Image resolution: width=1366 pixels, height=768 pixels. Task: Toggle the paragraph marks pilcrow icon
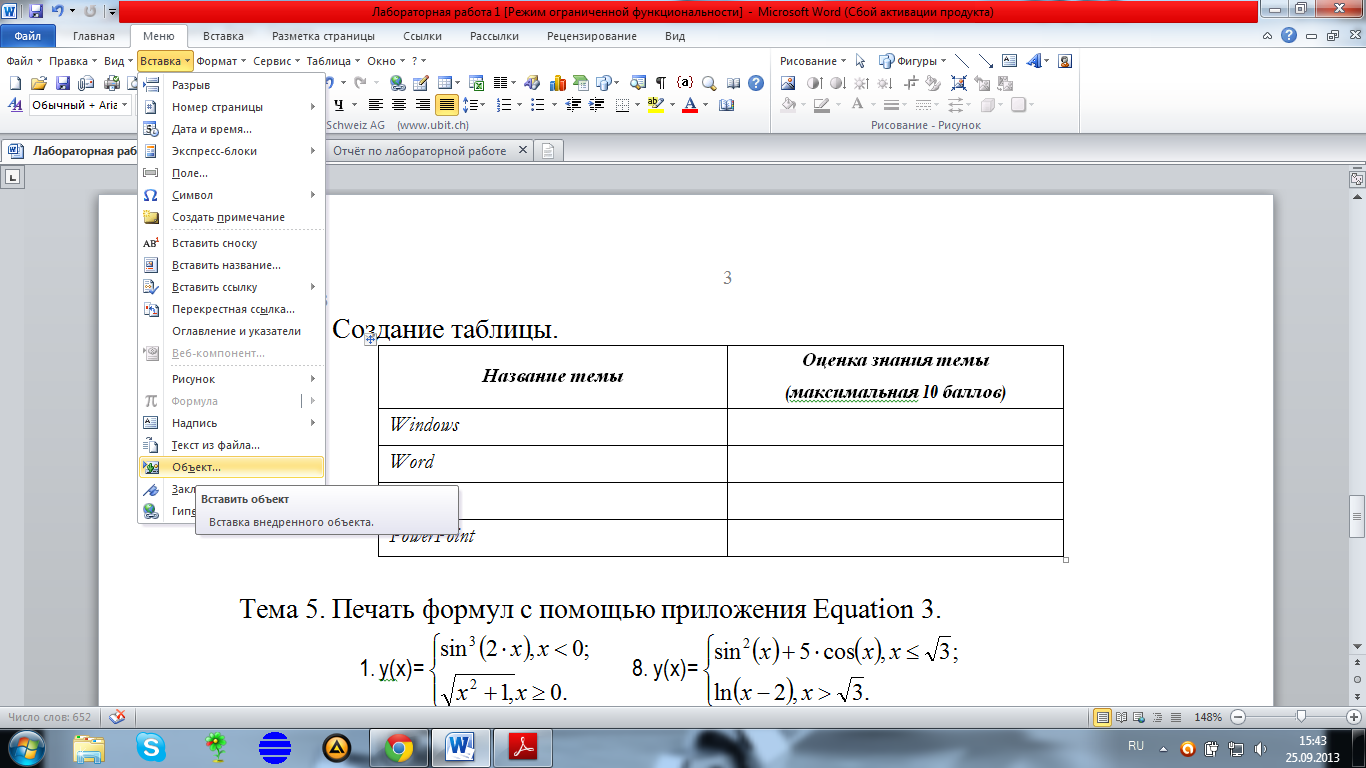(x=660, y=83)
